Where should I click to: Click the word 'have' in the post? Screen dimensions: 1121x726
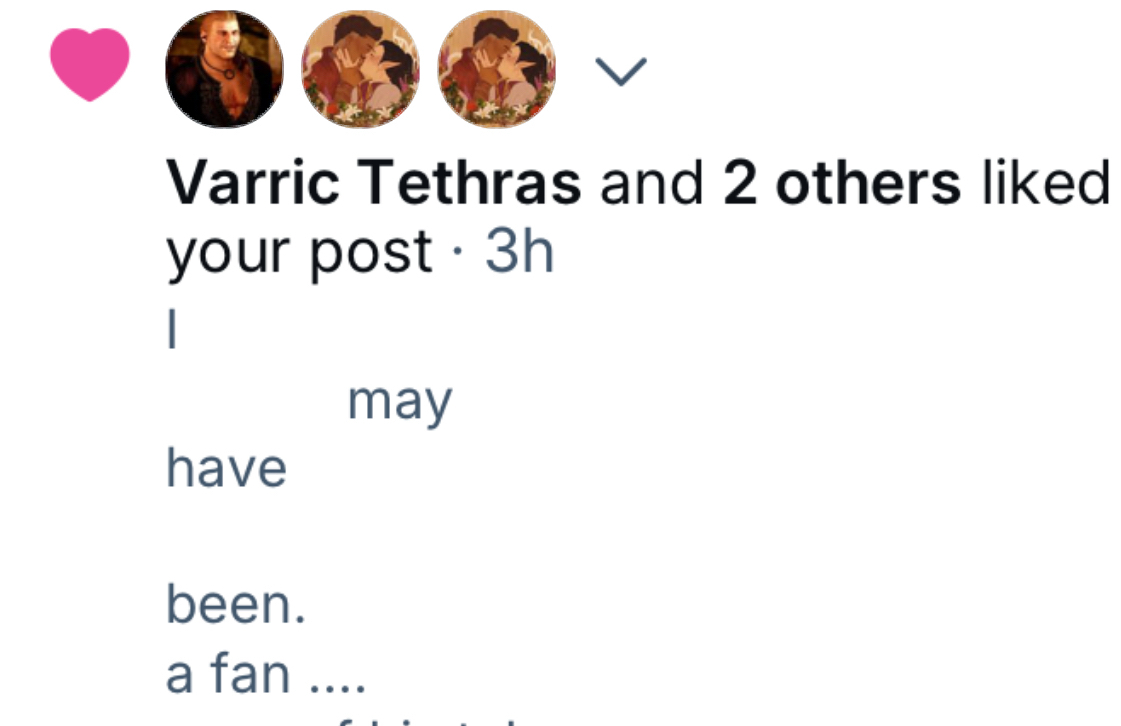click(226, 468)
